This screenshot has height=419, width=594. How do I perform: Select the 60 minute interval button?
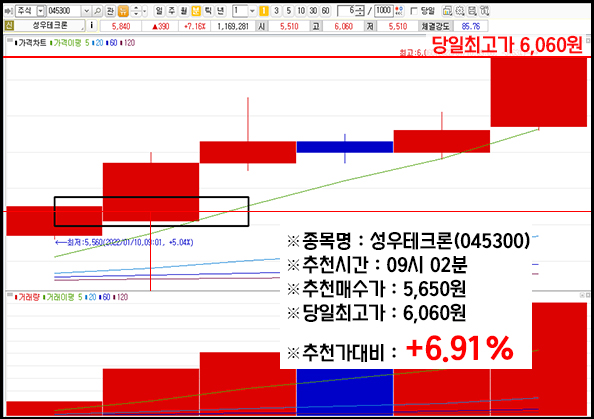[x=325, y=11]
